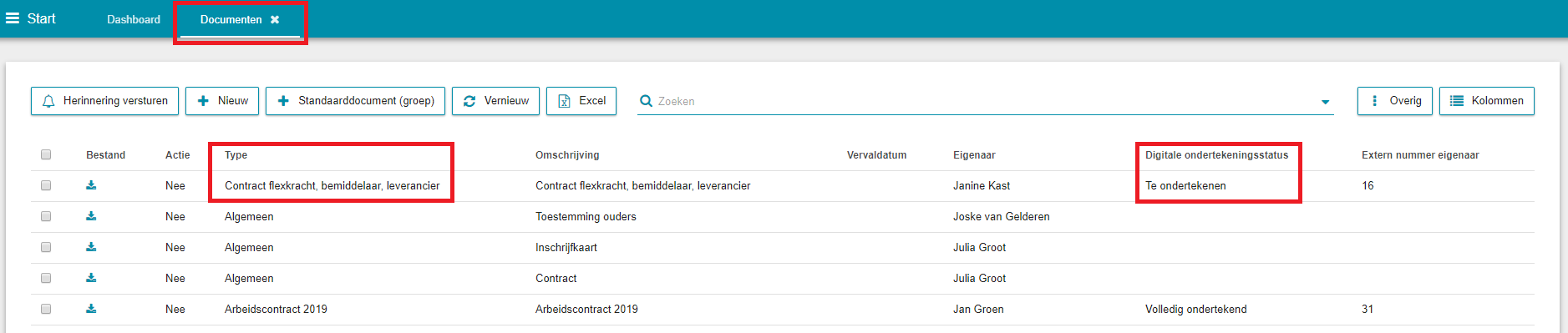The height and width of the screenshot is (333, 1568).
Task: Download Julia Groot's Contract file
Action: 91,278
